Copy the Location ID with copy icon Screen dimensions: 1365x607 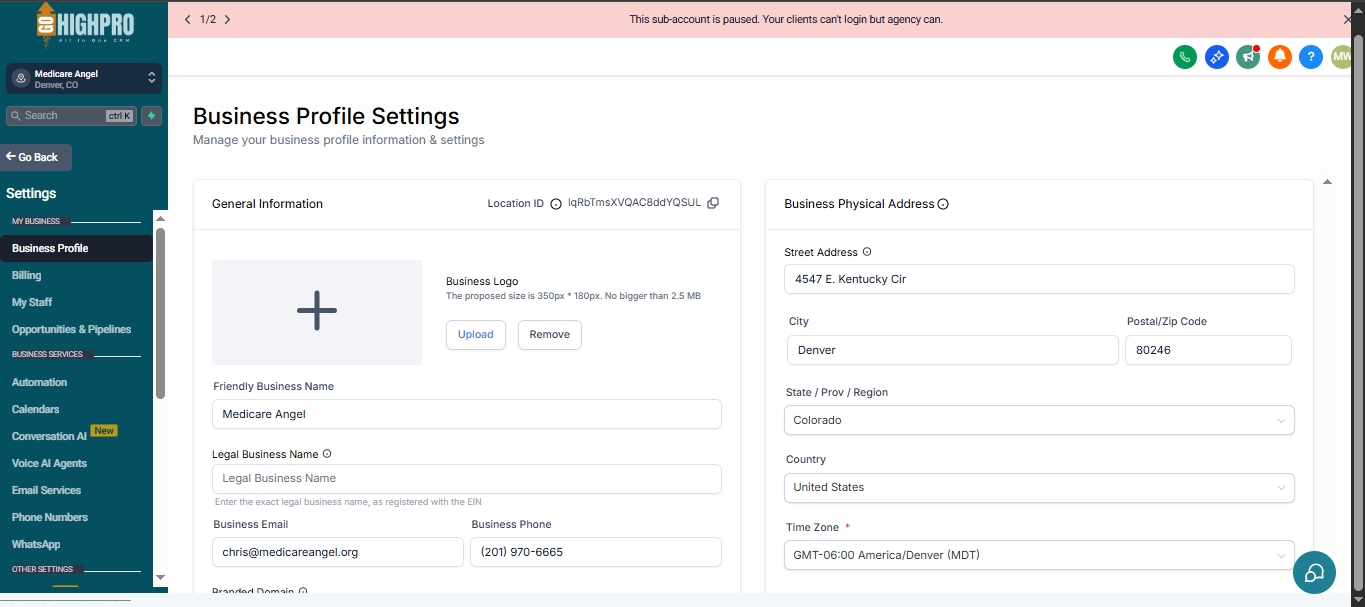click(x=713, y=203)
